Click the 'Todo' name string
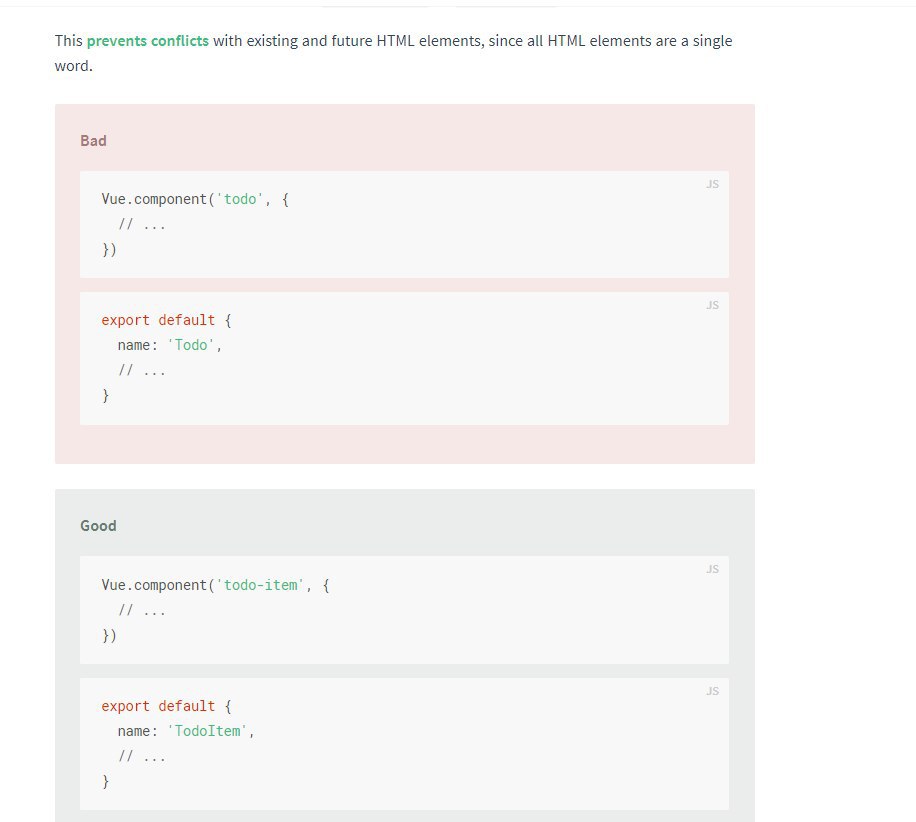This screenshot has width=916, height=822. 190,345
